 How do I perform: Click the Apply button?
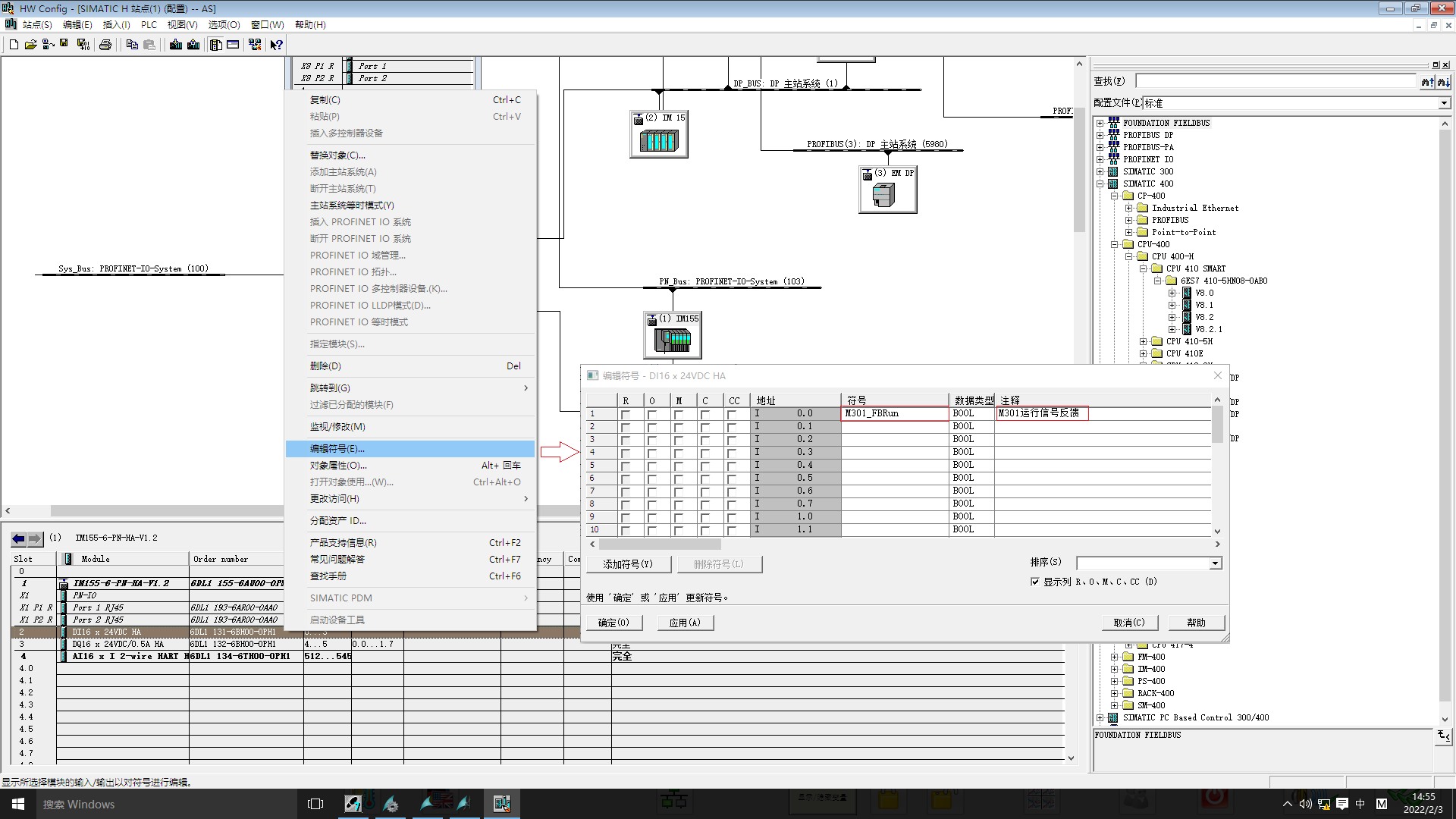[684, 623]
